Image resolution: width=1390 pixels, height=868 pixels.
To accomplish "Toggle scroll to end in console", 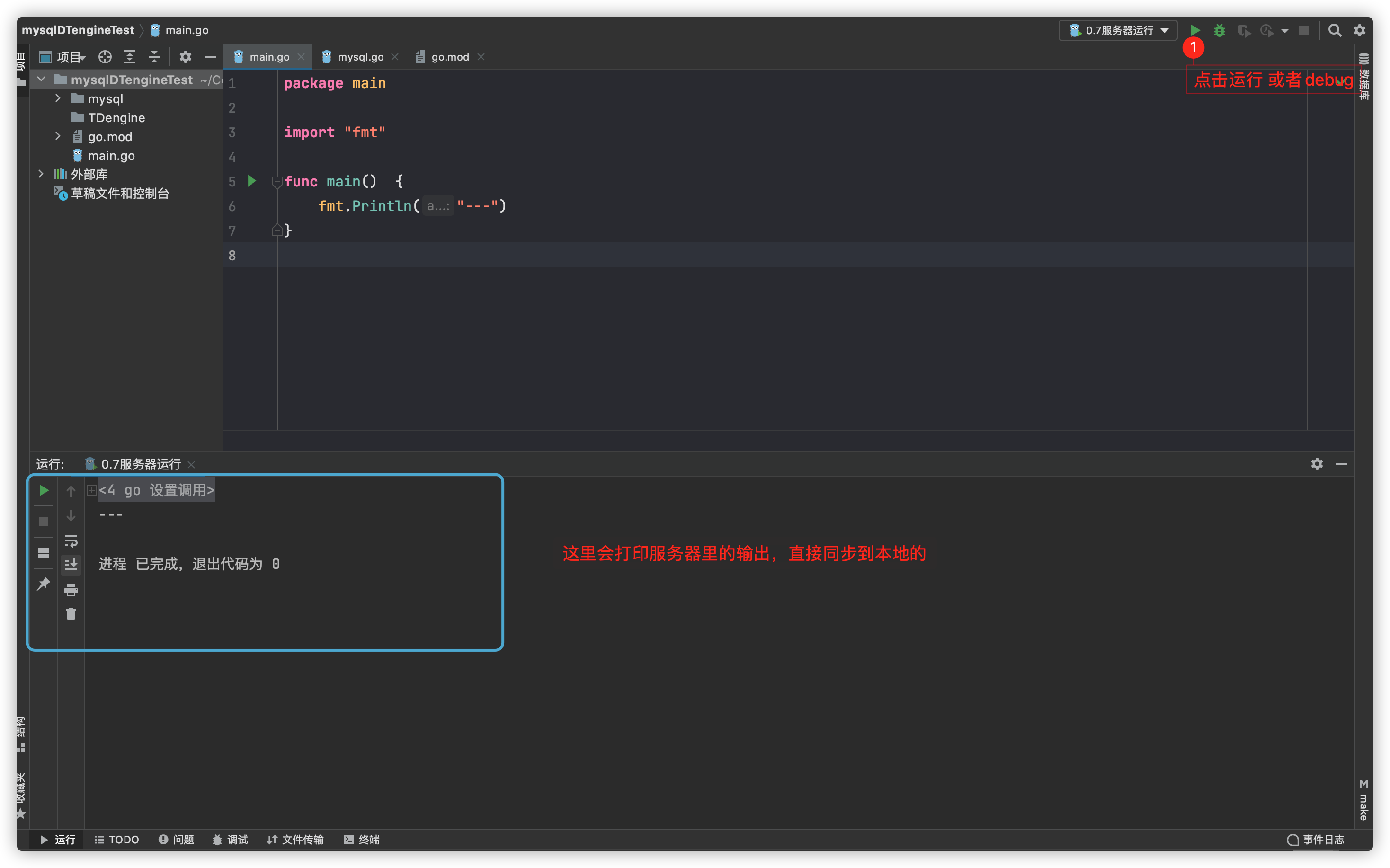I will (x=71, y=565).
